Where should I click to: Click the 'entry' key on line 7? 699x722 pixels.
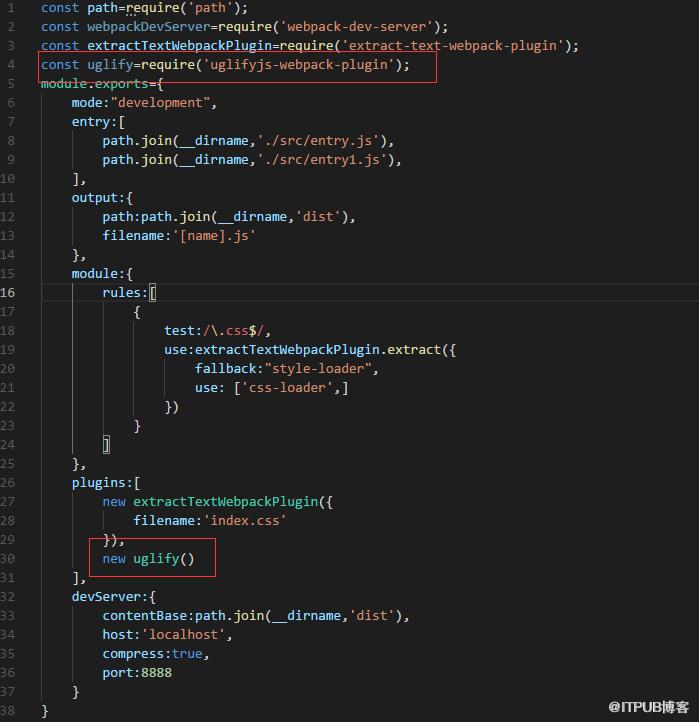(91, 122)
